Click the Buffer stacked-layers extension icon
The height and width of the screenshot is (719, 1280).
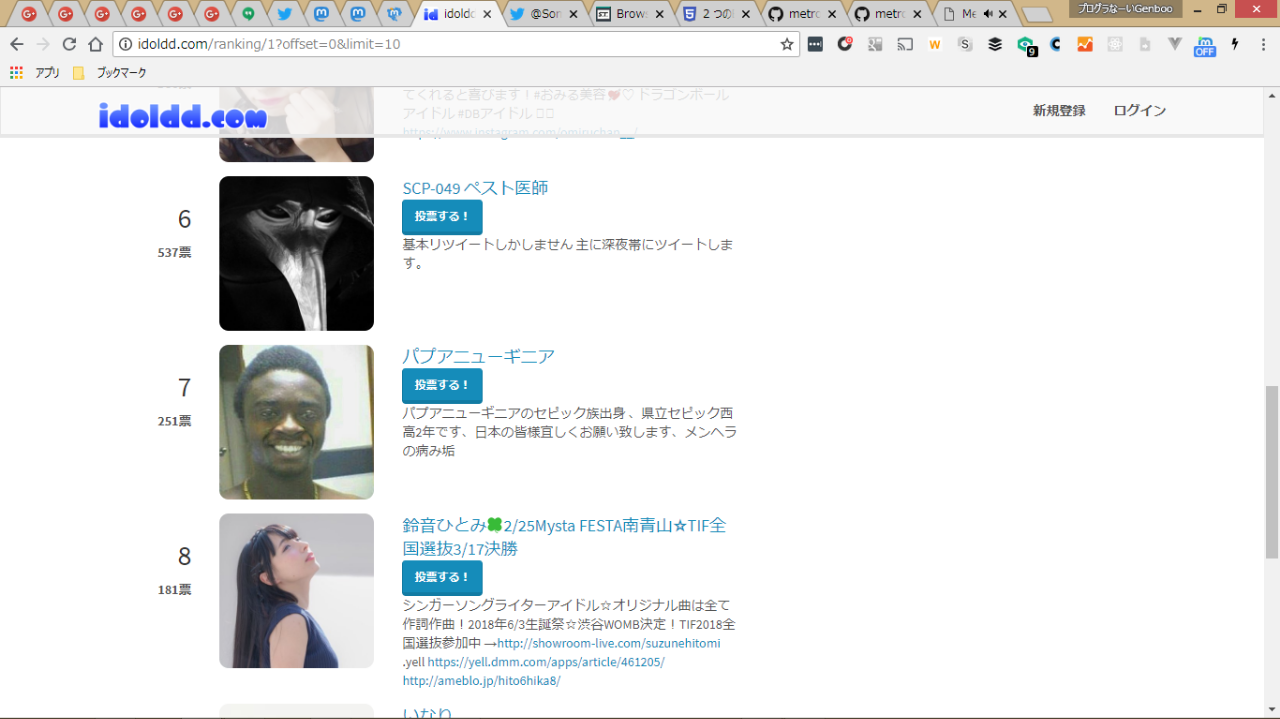[995, 44]
